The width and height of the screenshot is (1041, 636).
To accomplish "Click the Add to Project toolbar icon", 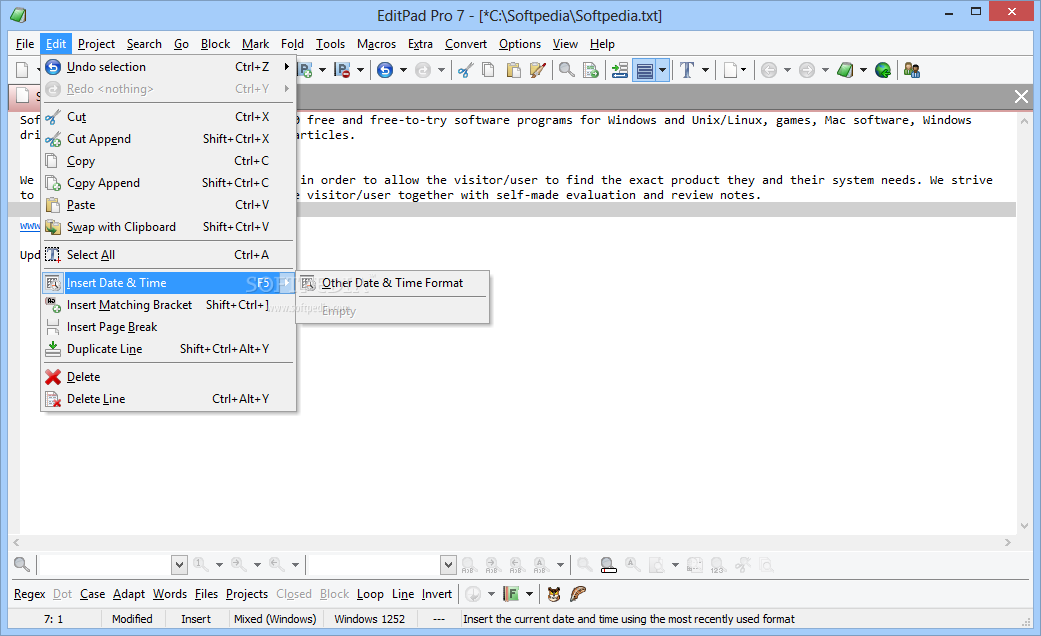I will pos(305,70).
